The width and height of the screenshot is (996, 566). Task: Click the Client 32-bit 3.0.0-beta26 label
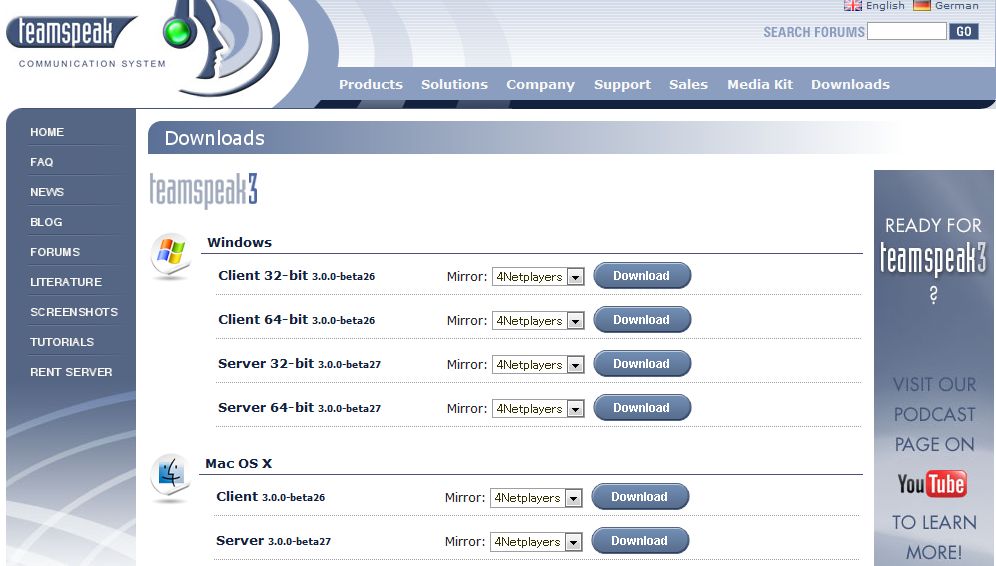[x=297, y=276]
